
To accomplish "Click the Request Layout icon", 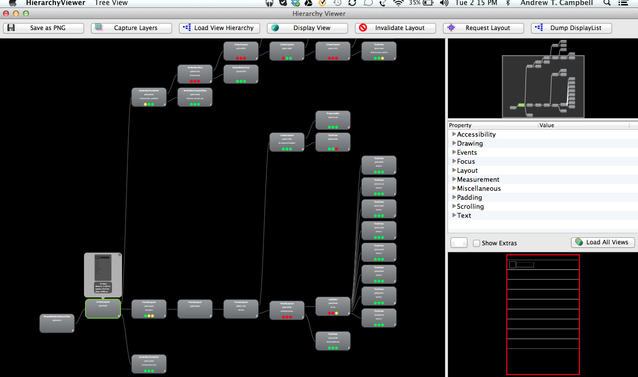I will [x=451, y=28].
